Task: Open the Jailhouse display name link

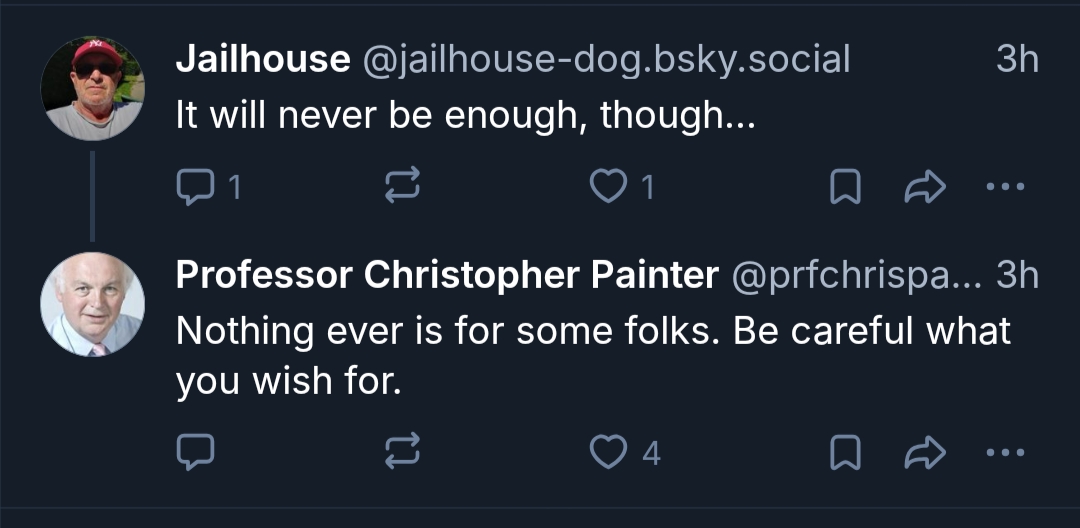Action: point(262,60)
